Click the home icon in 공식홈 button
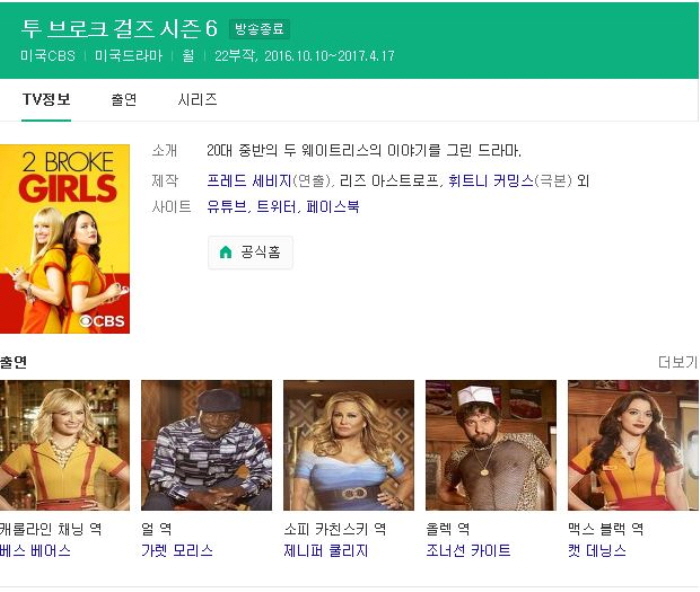Image resolution: width=700 pixels, height=592 pixels. click(225, 252)
